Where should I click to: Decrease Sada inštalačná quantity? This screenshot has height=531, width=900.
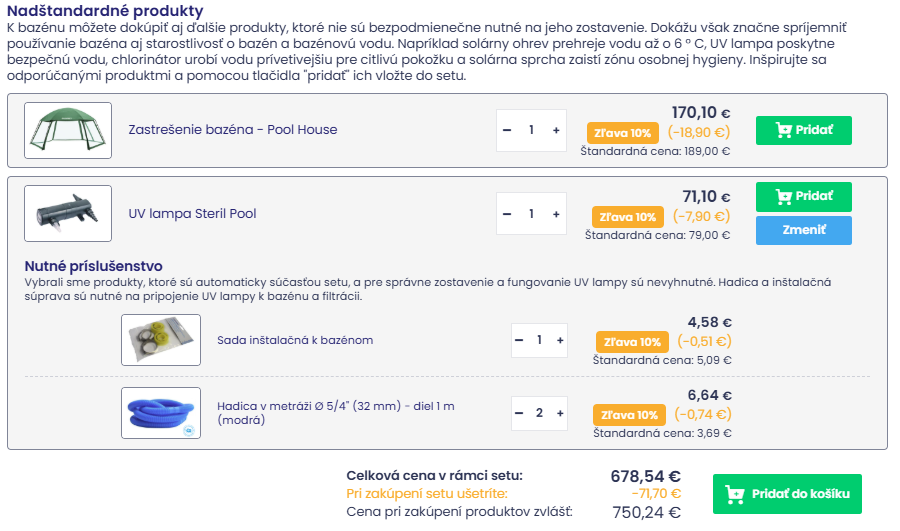coord(519,340)
